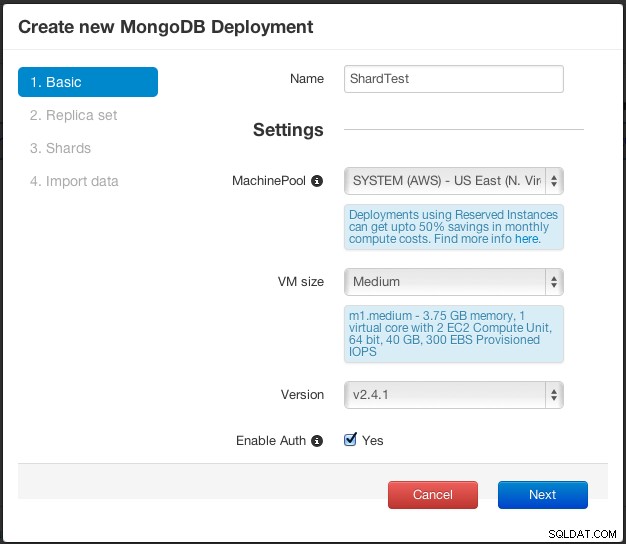626x544 pixels.
Task: Follow the 'here' link for Reserved Instances
Action: tap(527, 239)
